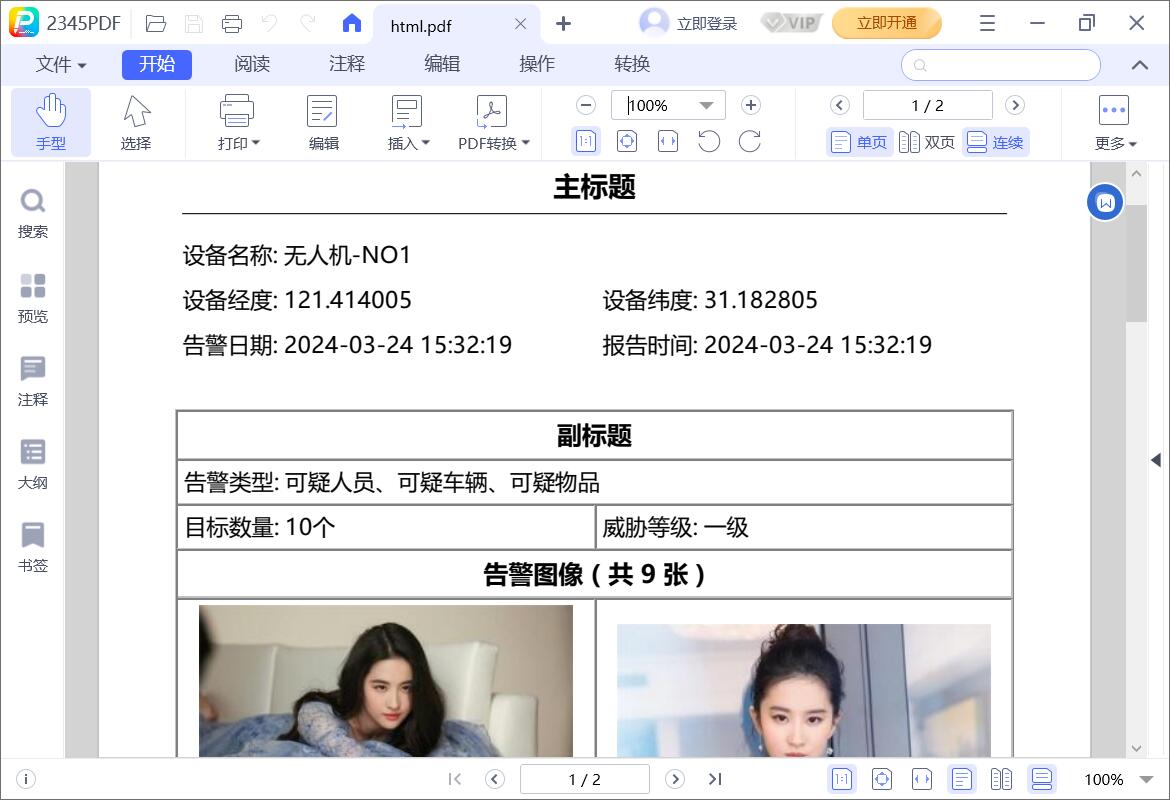
Task: Click the top search input box
Action: (1010, 65)
